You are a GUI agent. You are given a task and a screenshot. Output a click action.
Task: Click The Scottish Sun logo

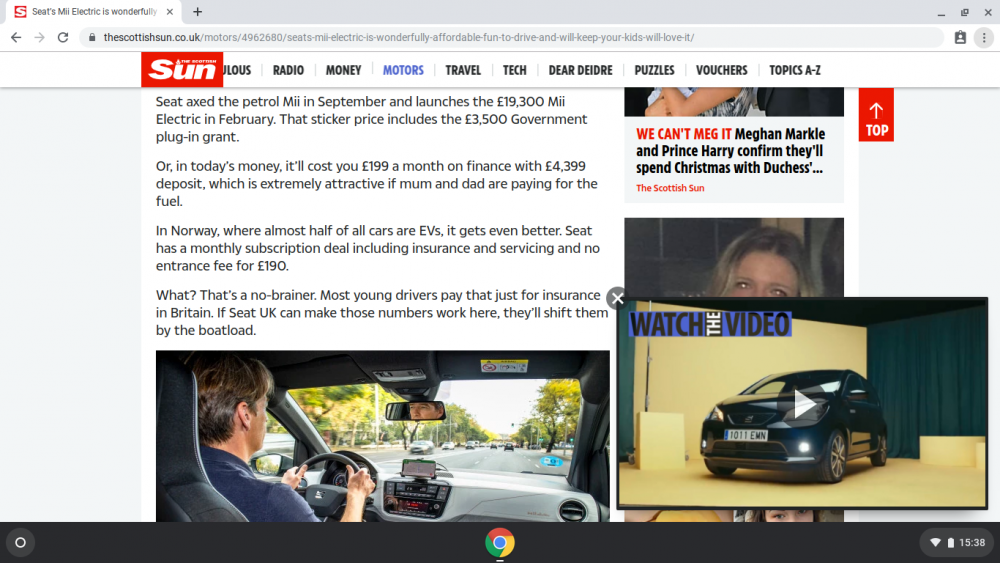point(182,69)
